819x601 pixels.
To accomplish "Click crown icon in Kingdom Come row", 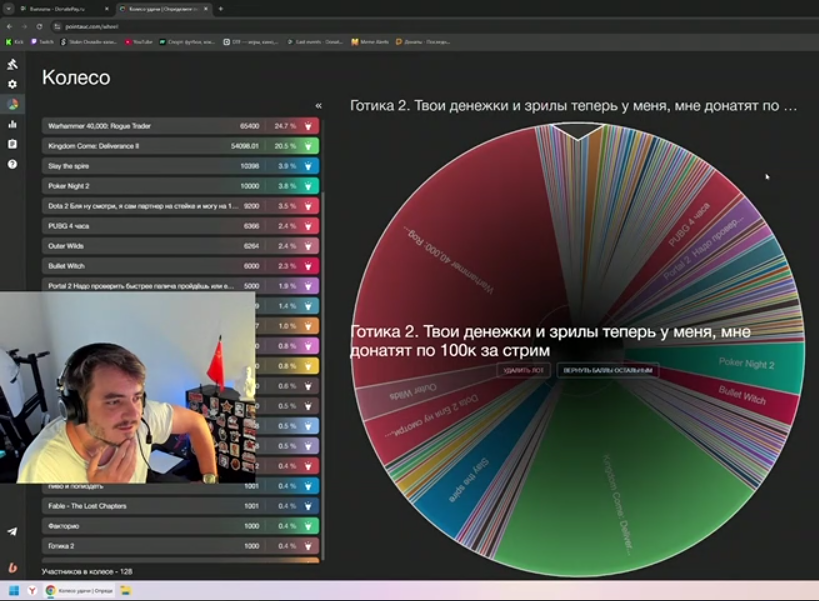I will click(308, 146).
